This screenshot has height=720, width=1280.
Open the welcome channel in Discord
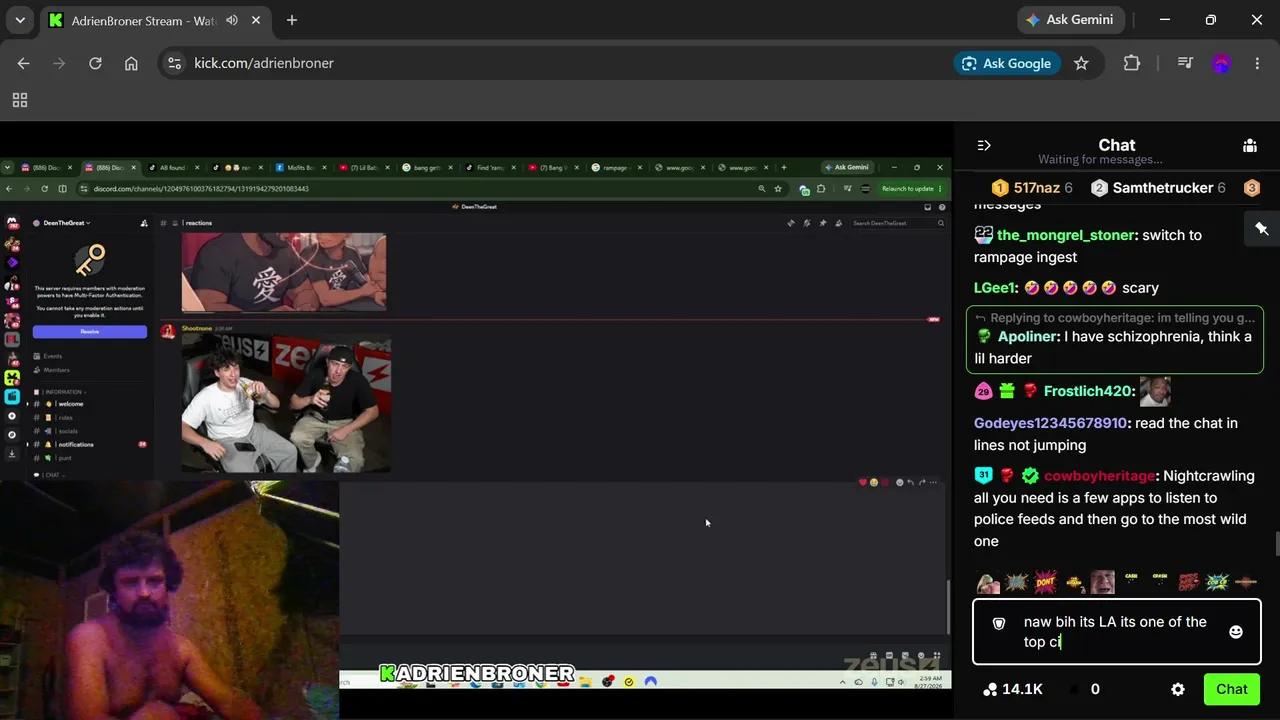[70, 404]
